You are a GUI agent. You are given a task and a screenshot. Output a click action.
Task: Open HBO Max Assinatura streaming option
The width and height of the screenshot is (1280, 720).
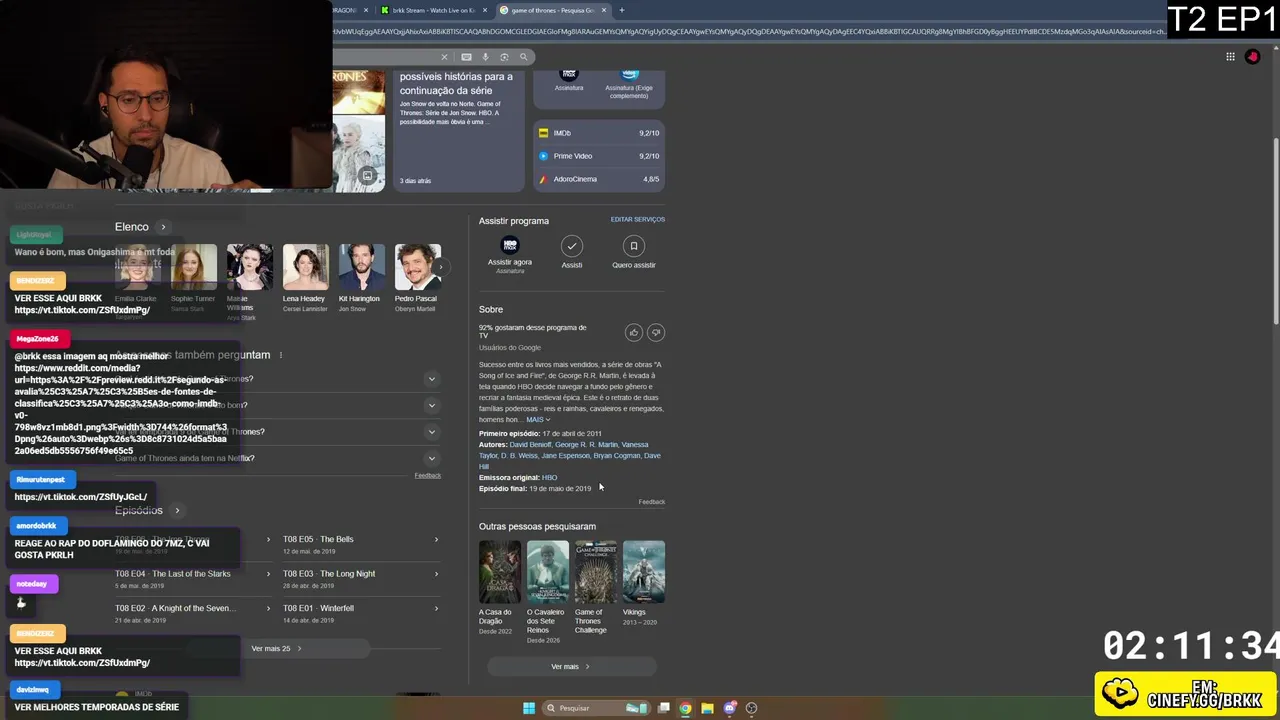tap(569, 81)
